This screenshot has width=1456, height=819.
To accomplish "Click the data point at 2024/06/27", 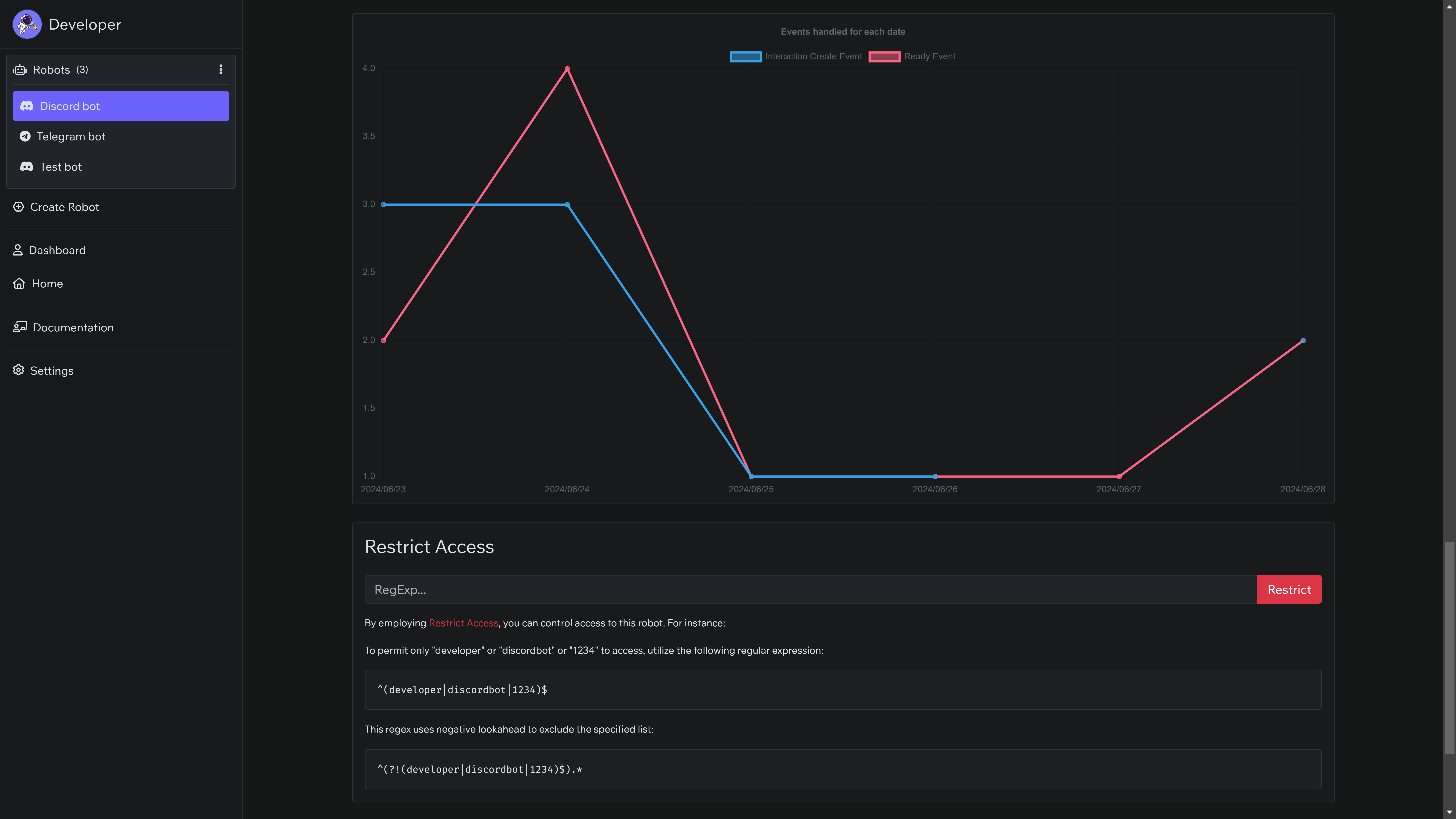I will coord(1119,476).
